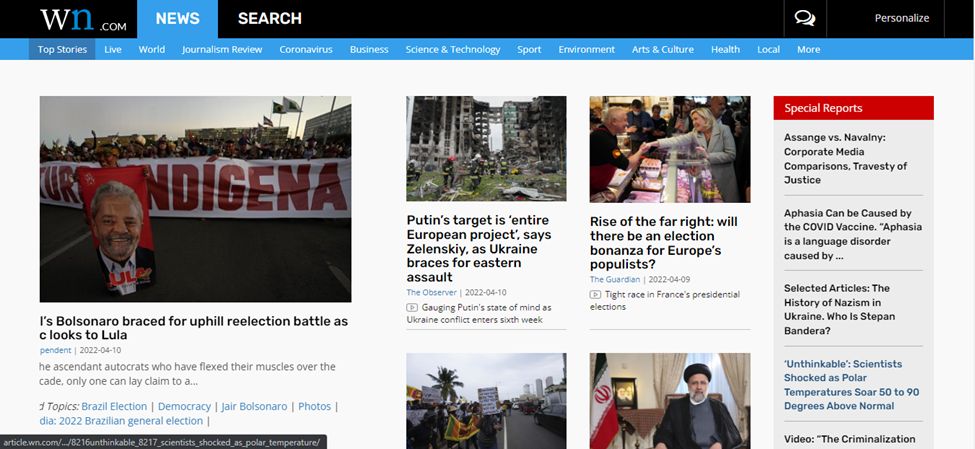The image size is (975, 449).
Task: Open the More menu in category bar
Action: [x=808, y=49]
